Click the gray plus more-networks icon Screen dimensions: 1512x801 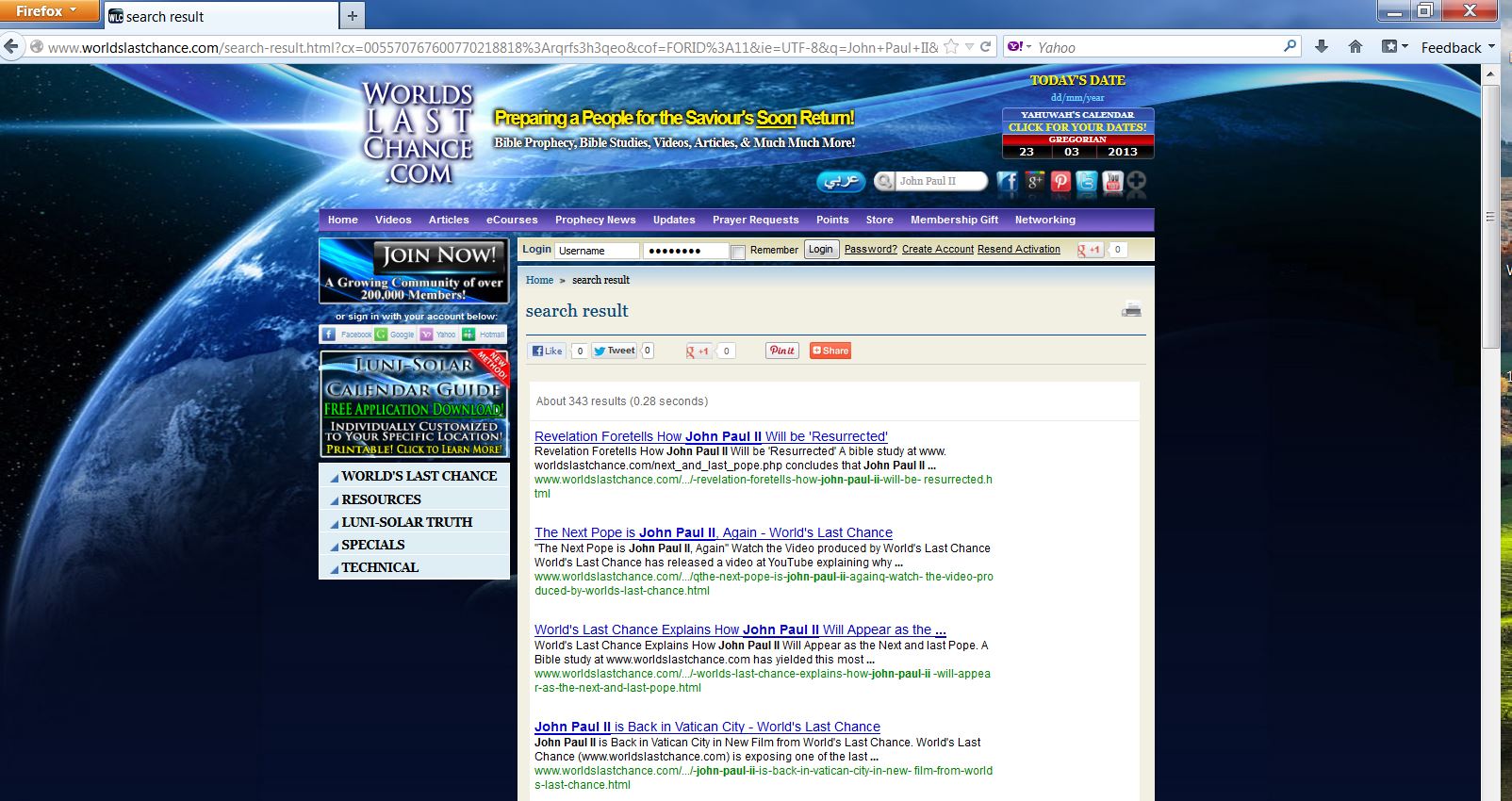pyautogui.click(x=1137, y=182)
